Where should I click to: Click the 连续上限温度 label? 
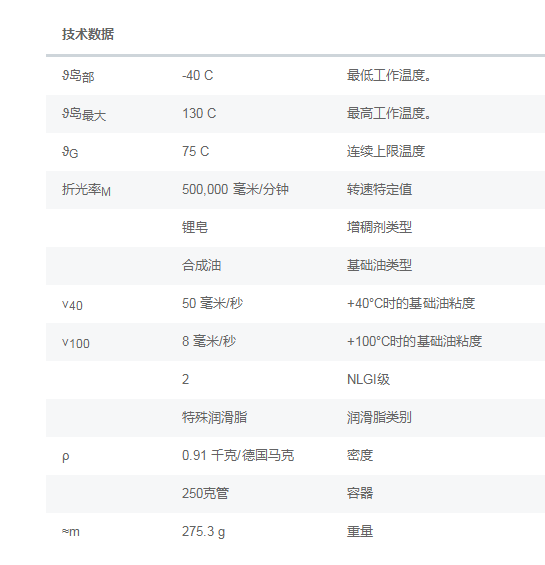[386, 151]
